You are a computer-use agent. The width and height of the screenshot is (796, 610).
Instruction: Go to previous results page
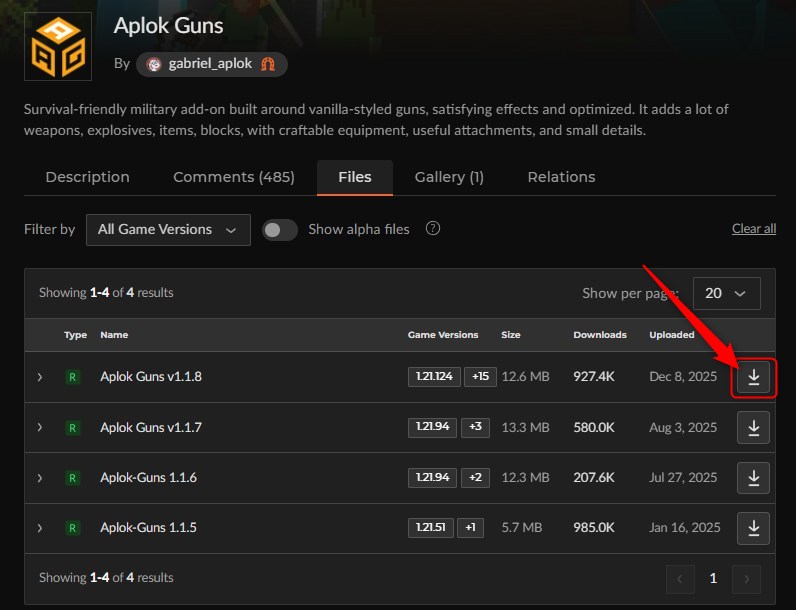[680, 579]
